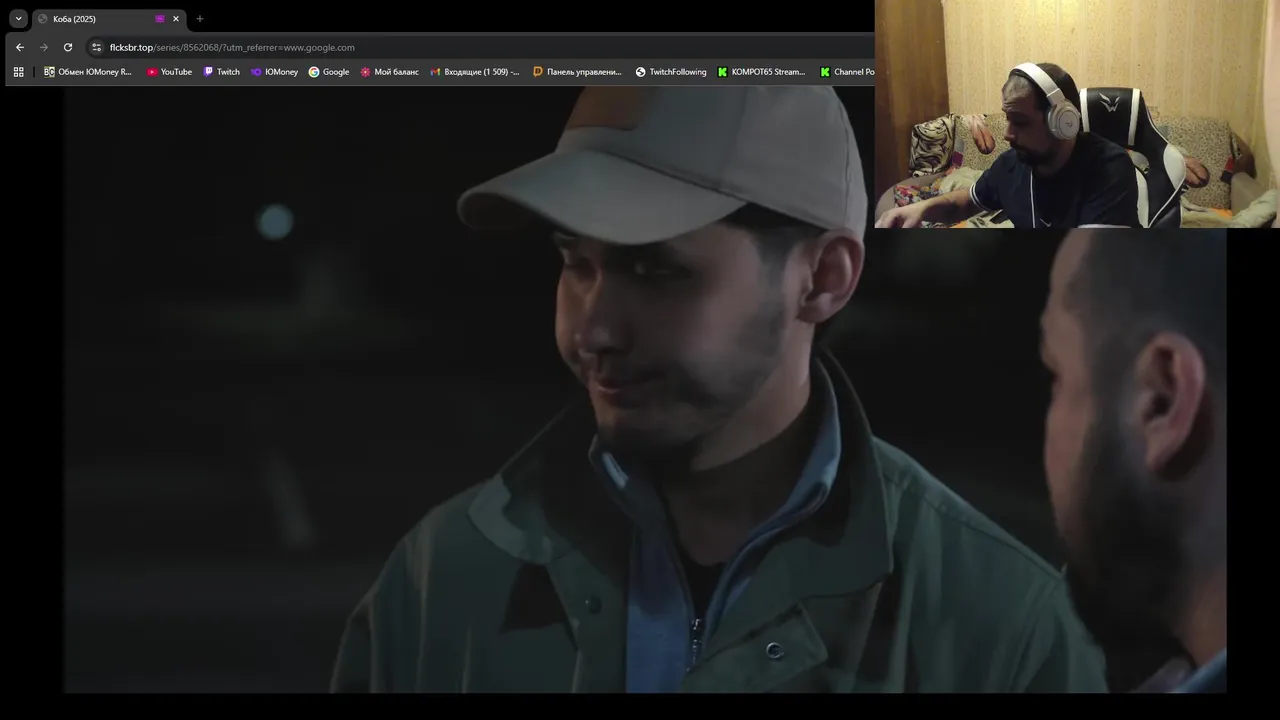Image resolution: width=1280 pixels, height=720 pixels.
Task: Open the Обмен ЮMoney bookmark
Action: tap(88, 72)
